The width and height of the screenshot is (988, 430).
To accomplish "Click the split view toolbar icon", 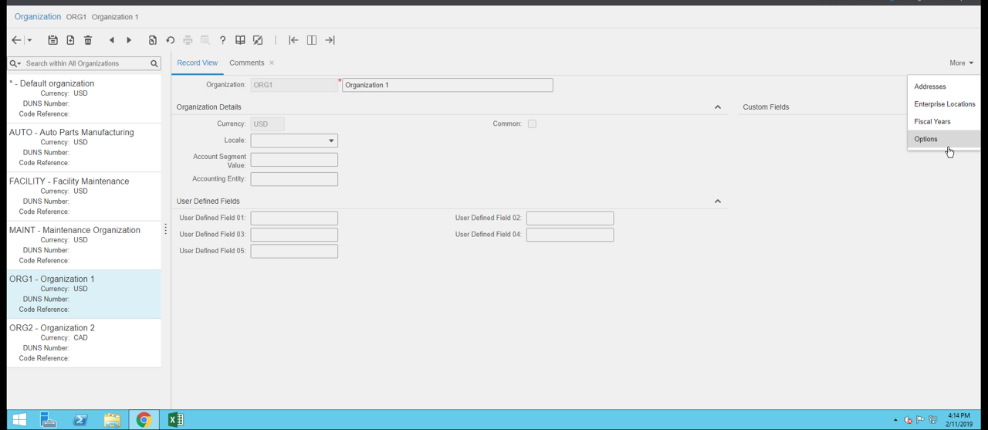I will click(x=311, y=40).
